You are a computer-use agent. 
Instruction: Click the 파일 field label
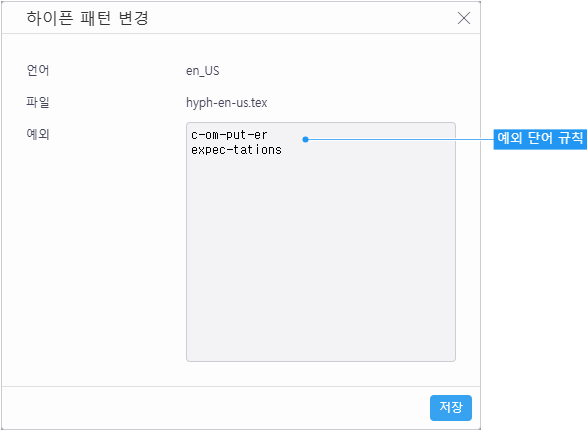tap(38, 102)
